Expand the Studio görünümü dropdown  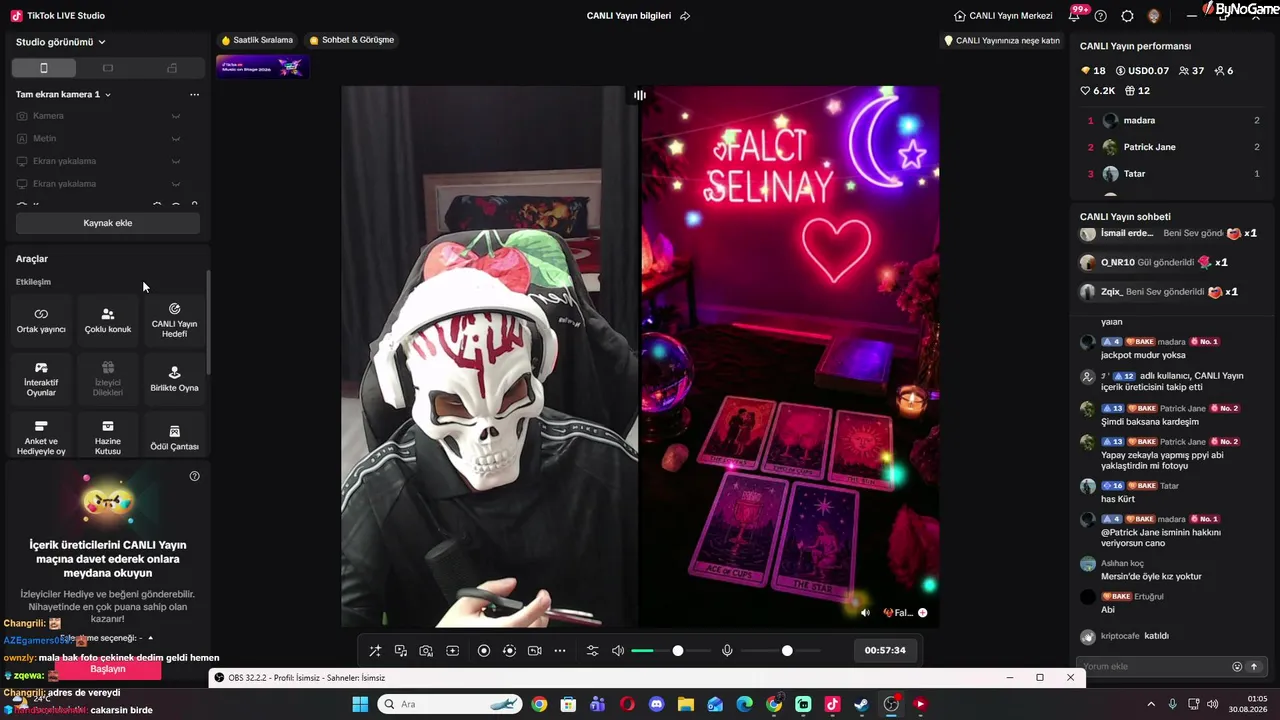click(x=61, y=42)
